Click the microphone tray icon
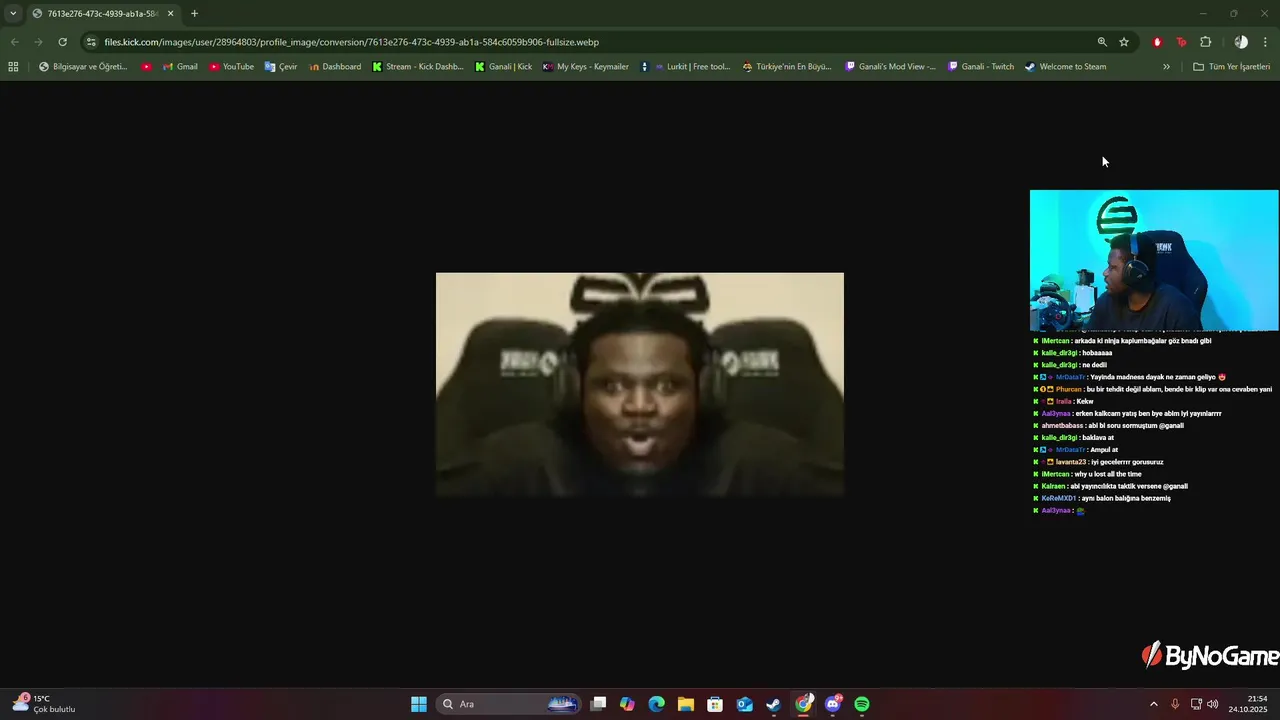 pos(1175,704)
